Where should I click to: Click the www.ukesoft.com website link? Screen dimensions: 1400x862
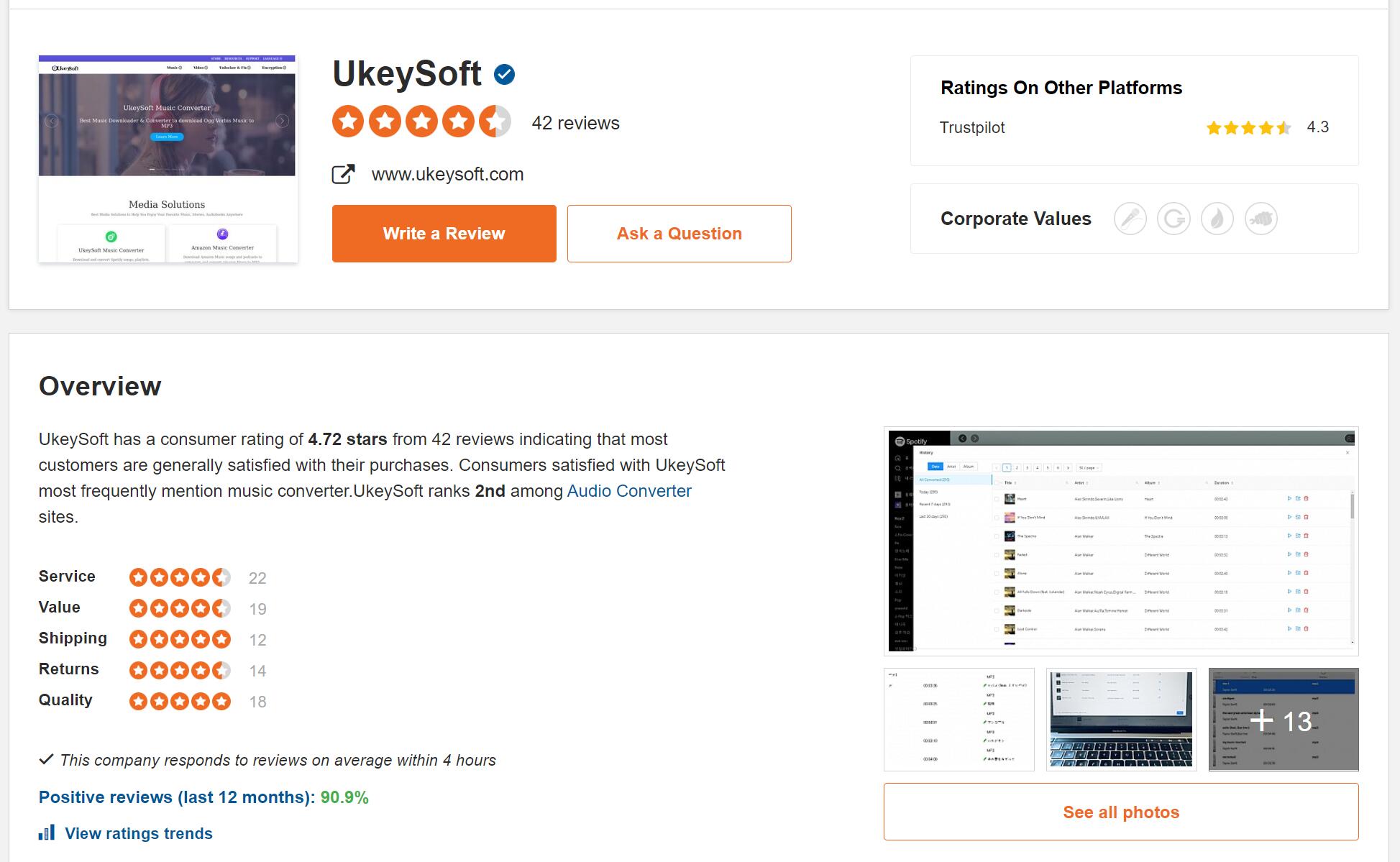coord(447,174)
